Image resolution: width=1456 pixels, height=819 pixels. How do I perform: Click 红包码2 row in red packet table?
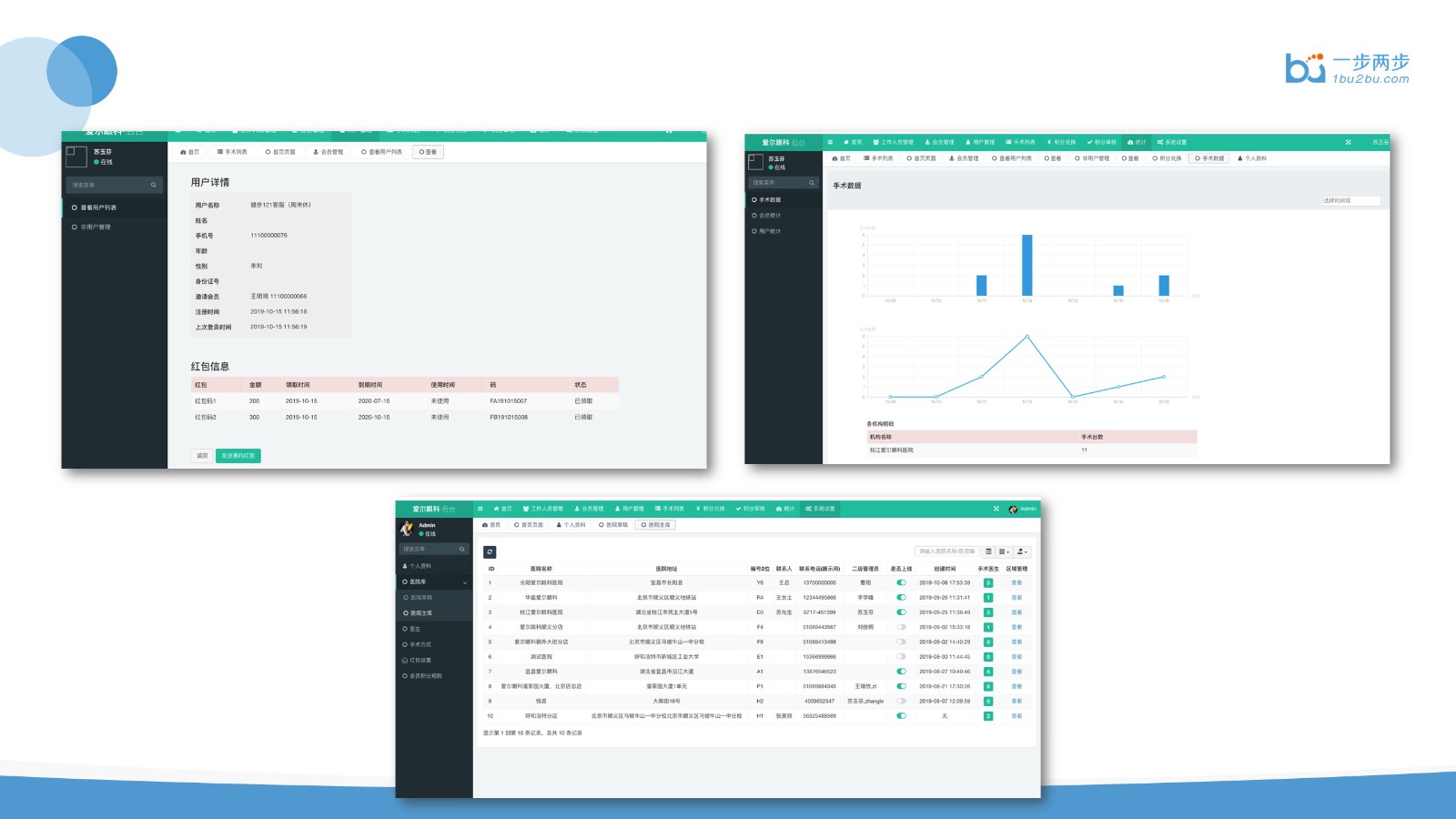405,417
